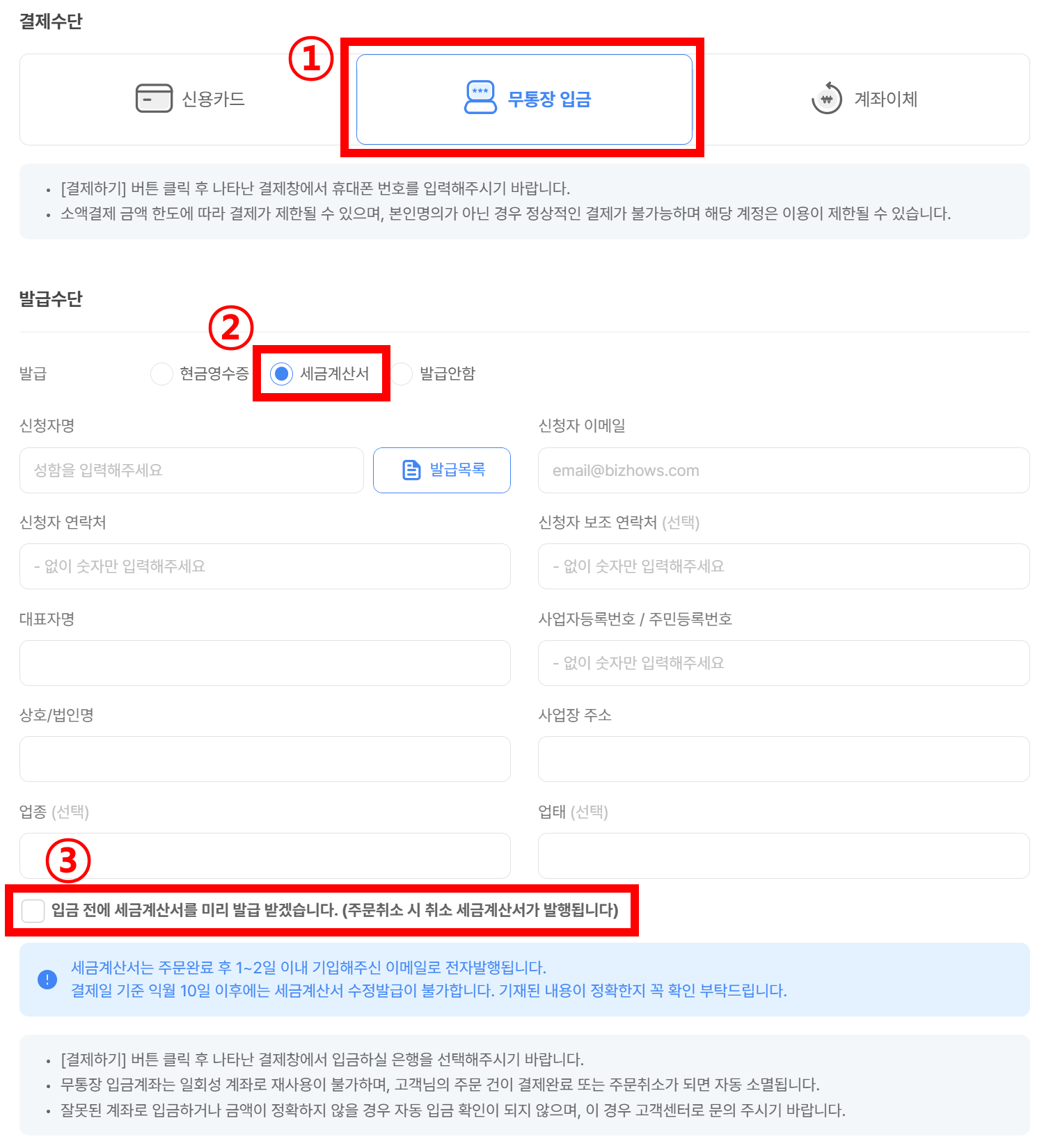The image size is (1044, 1148).
Task: Click the 신청자 보조 연락처 field
Action: coord(784,566)
